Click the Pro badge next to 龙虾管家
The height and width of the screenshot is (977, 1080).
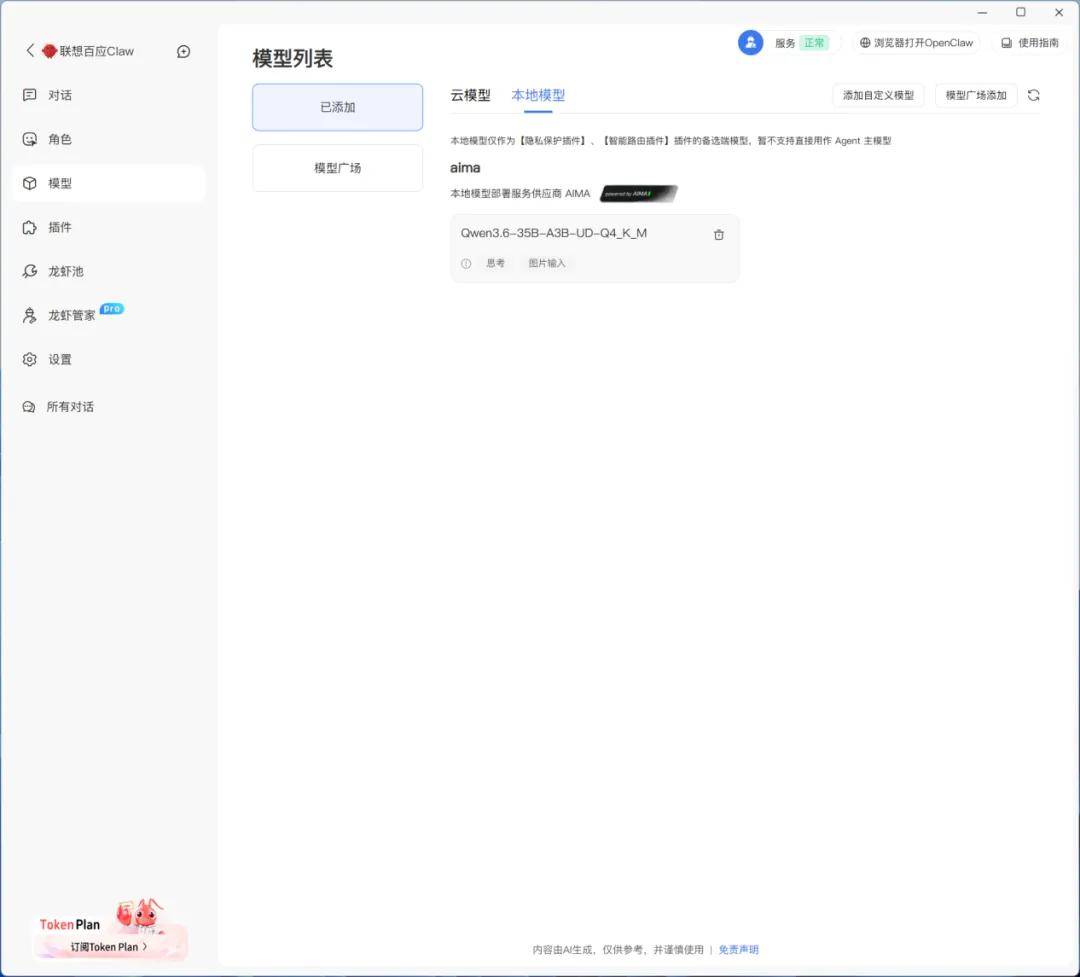[112, 309]
